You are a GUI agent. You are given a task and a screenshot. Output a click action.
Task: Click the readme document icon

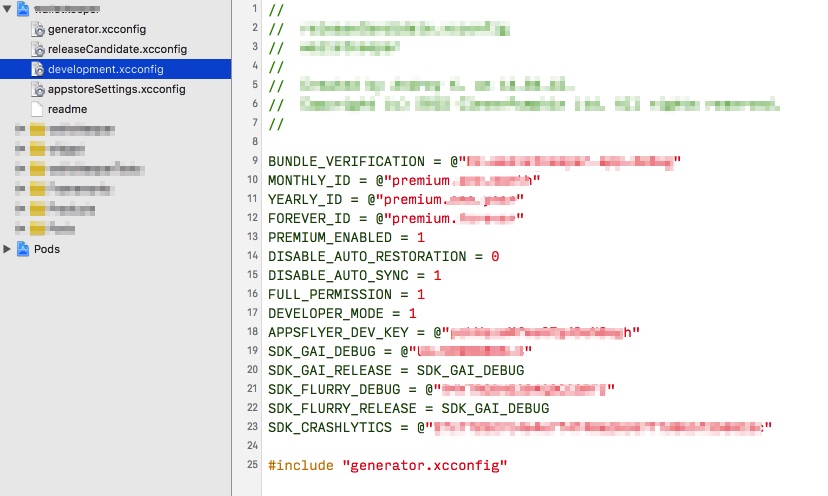point(37,109)
